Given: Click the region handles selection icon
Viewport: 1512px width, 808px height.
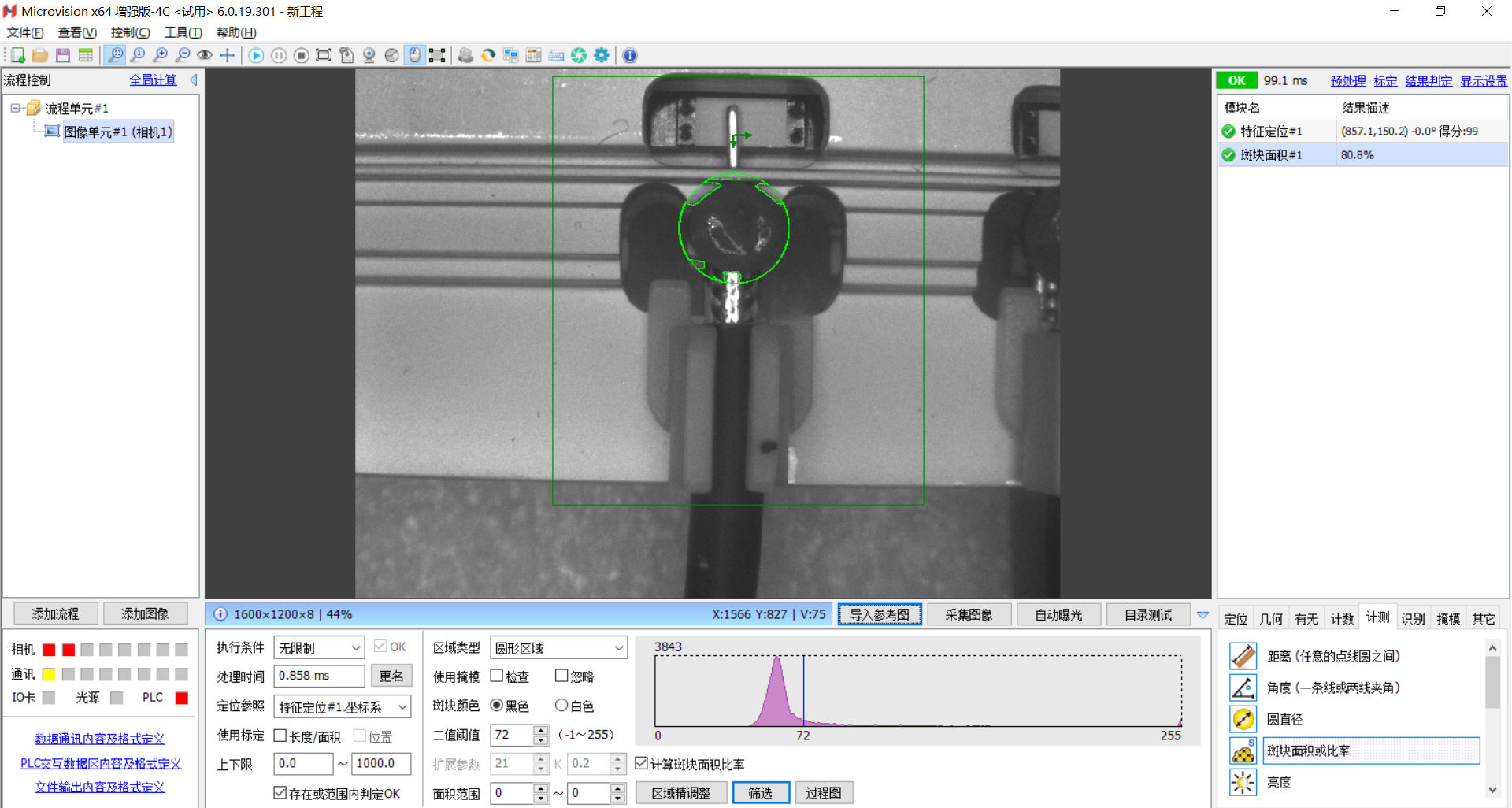Looking at the screenshot, I should click(437, 55).
